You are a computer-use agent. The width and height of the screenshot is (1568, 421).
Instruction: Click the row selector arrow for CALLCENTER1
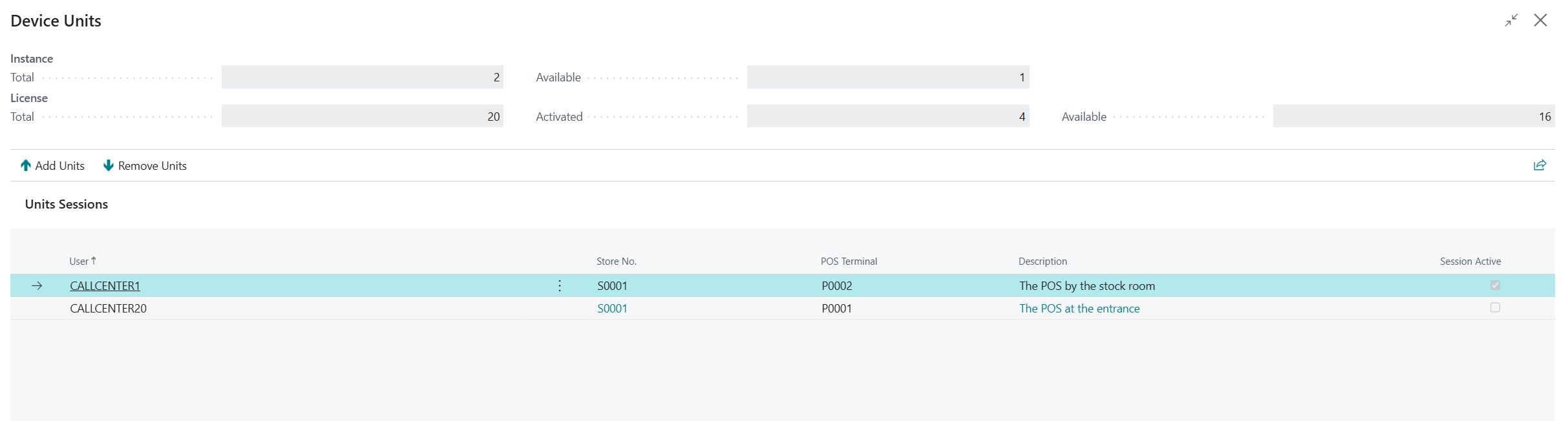[x=37, y=286]
